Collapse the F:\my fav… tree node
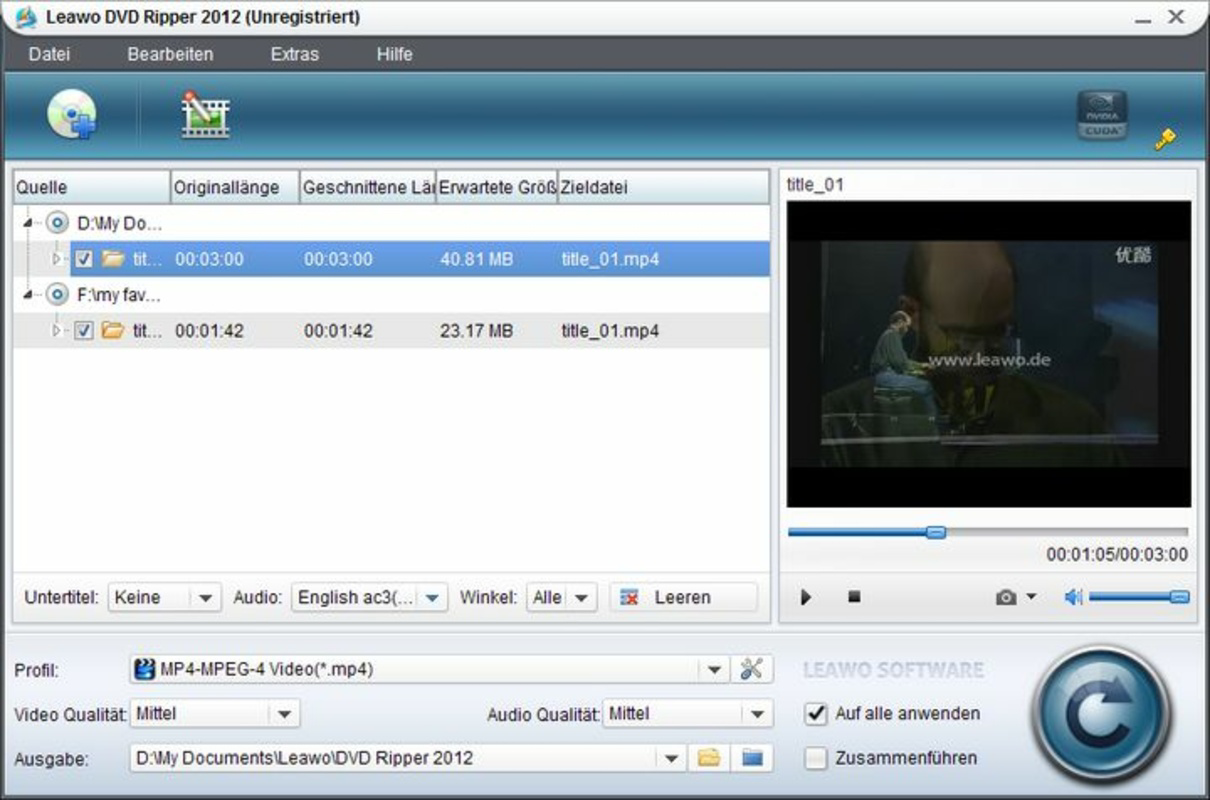 pyautogui.click(x=27, y=295)
